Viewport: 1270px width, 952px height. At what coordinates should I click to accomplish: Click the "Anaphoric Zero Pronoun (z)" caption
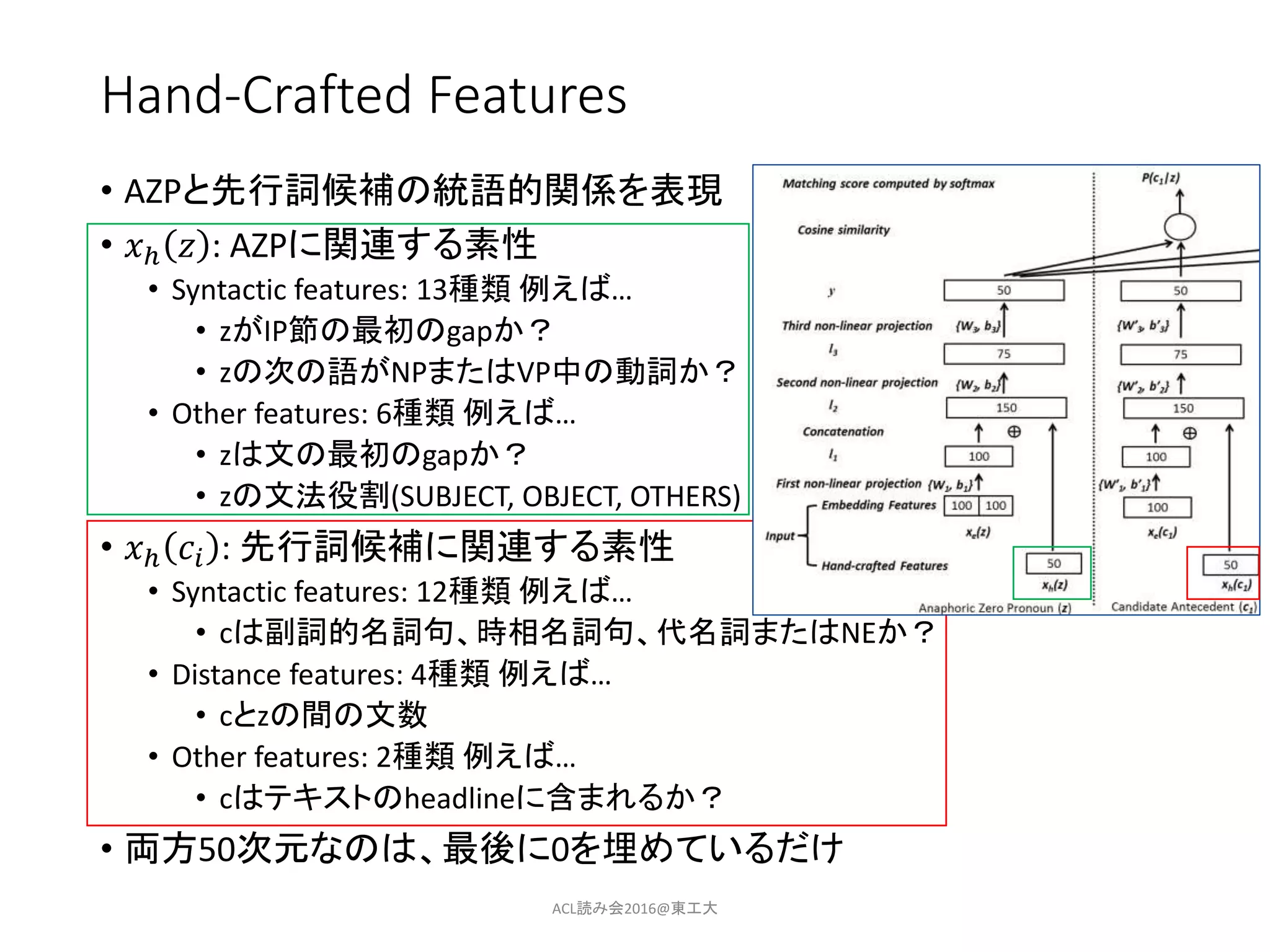[x=995, y=608]
